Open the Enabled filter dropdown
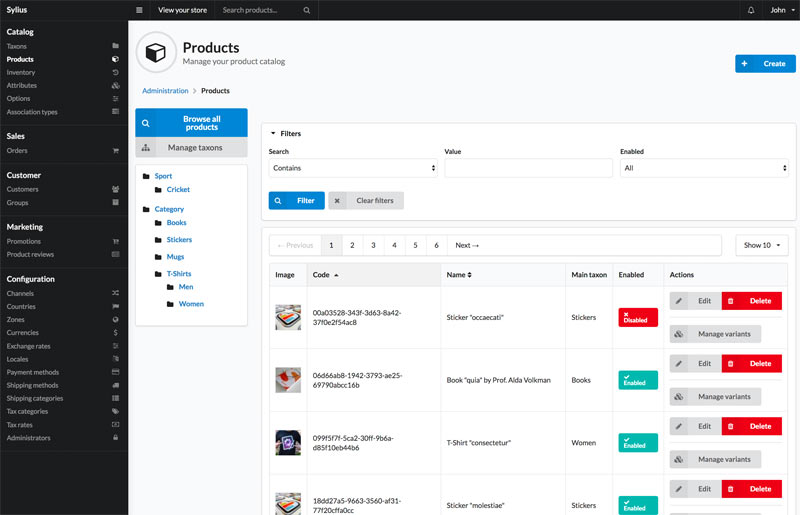The width and height of the screenshot is (800, 515). [x=705, y=168]
